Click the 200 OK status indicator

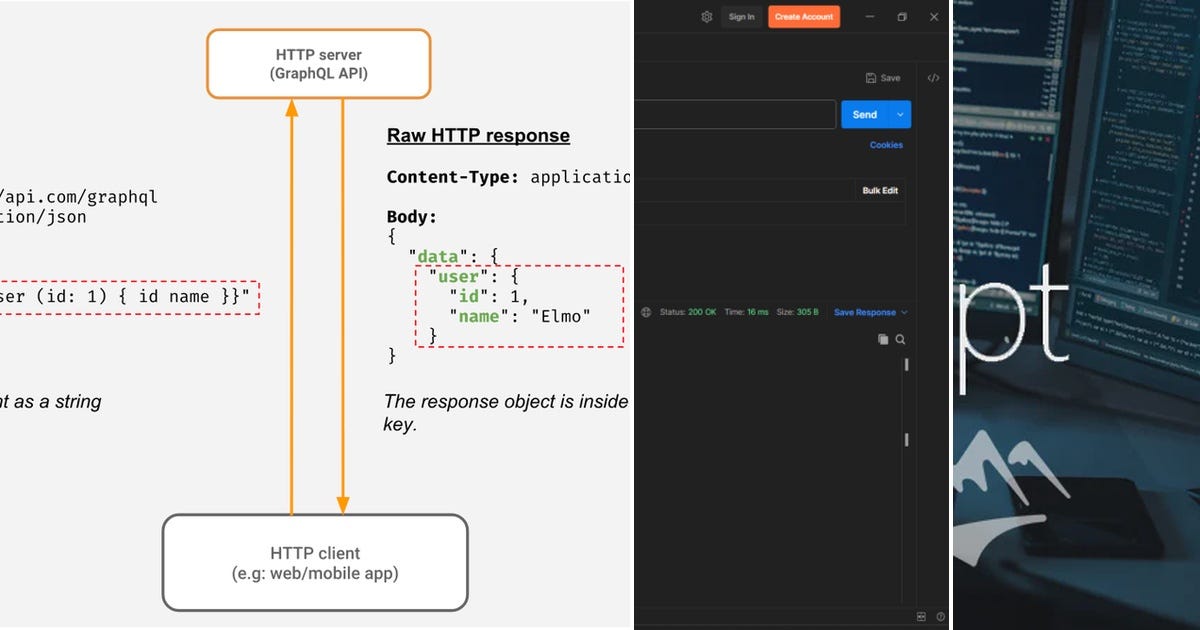pos(693,311)
